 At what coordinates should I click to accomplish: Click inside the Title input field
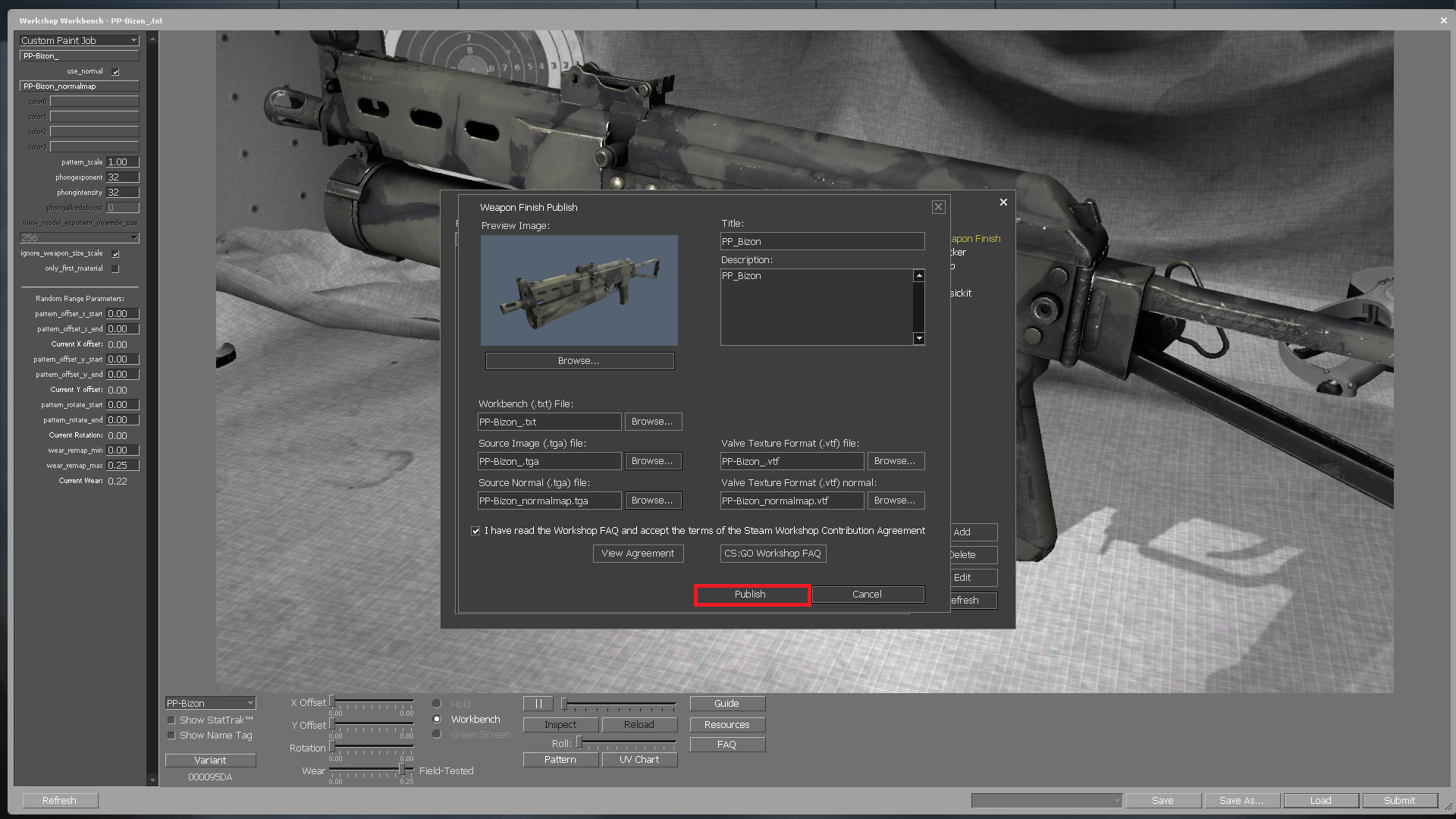822,241
